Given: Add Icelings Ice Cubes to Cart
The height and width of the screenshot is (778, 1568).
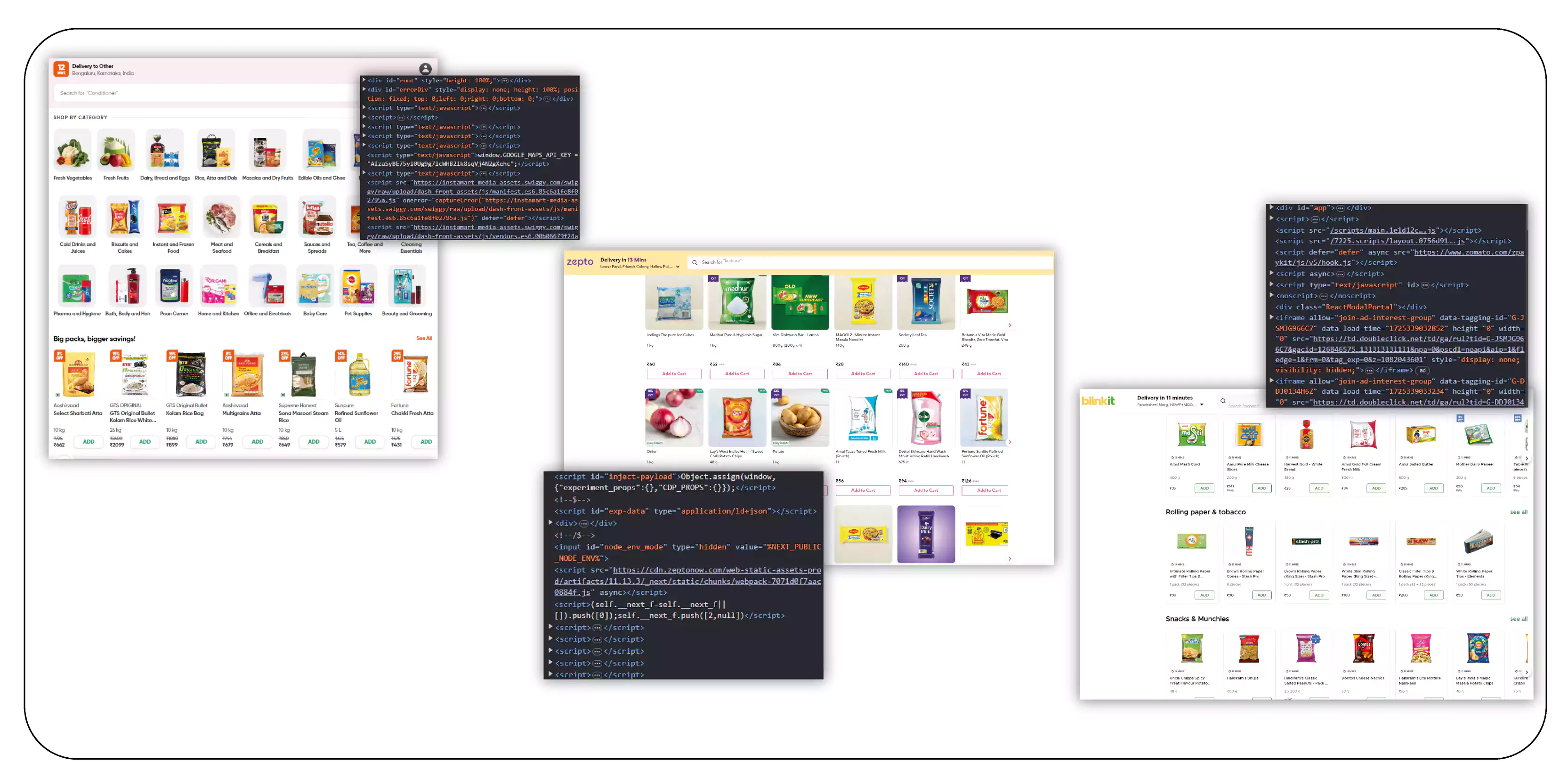Looking at the screenshot, I should tap(674, 374).
